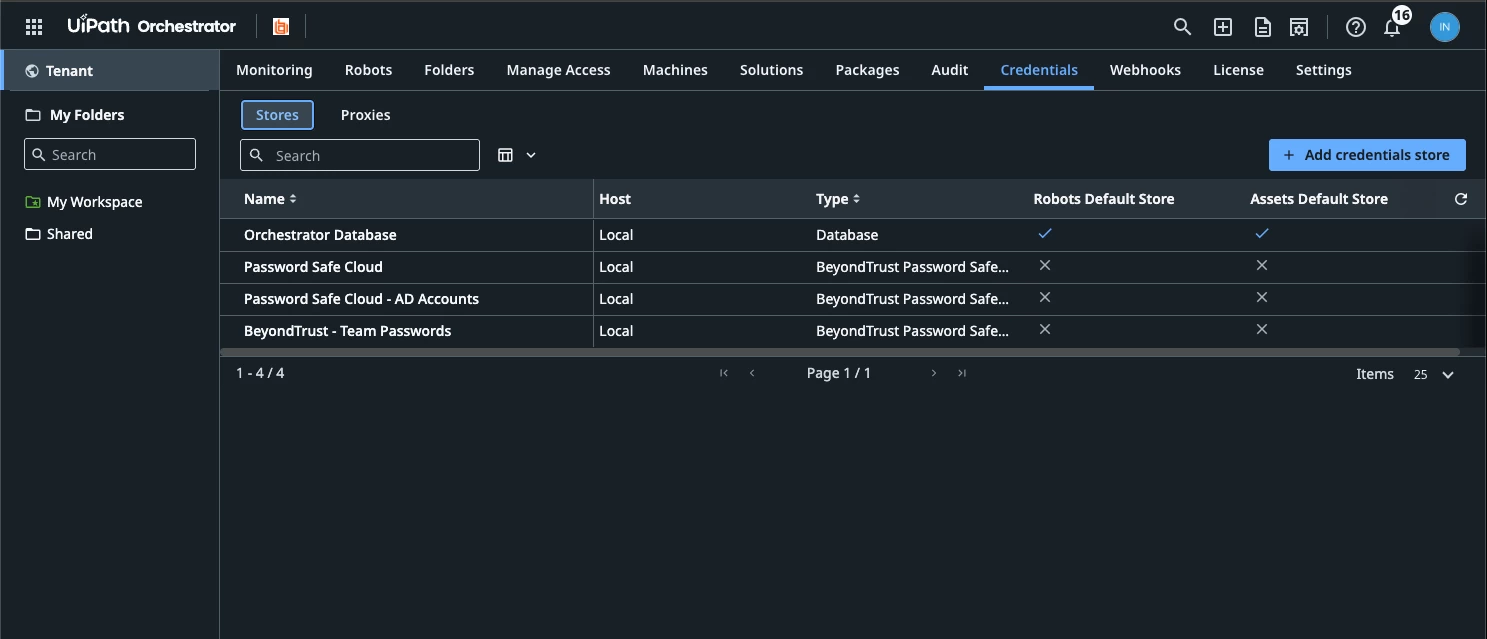Click the table columns icon
The image size is (1487, 639).
506,155
